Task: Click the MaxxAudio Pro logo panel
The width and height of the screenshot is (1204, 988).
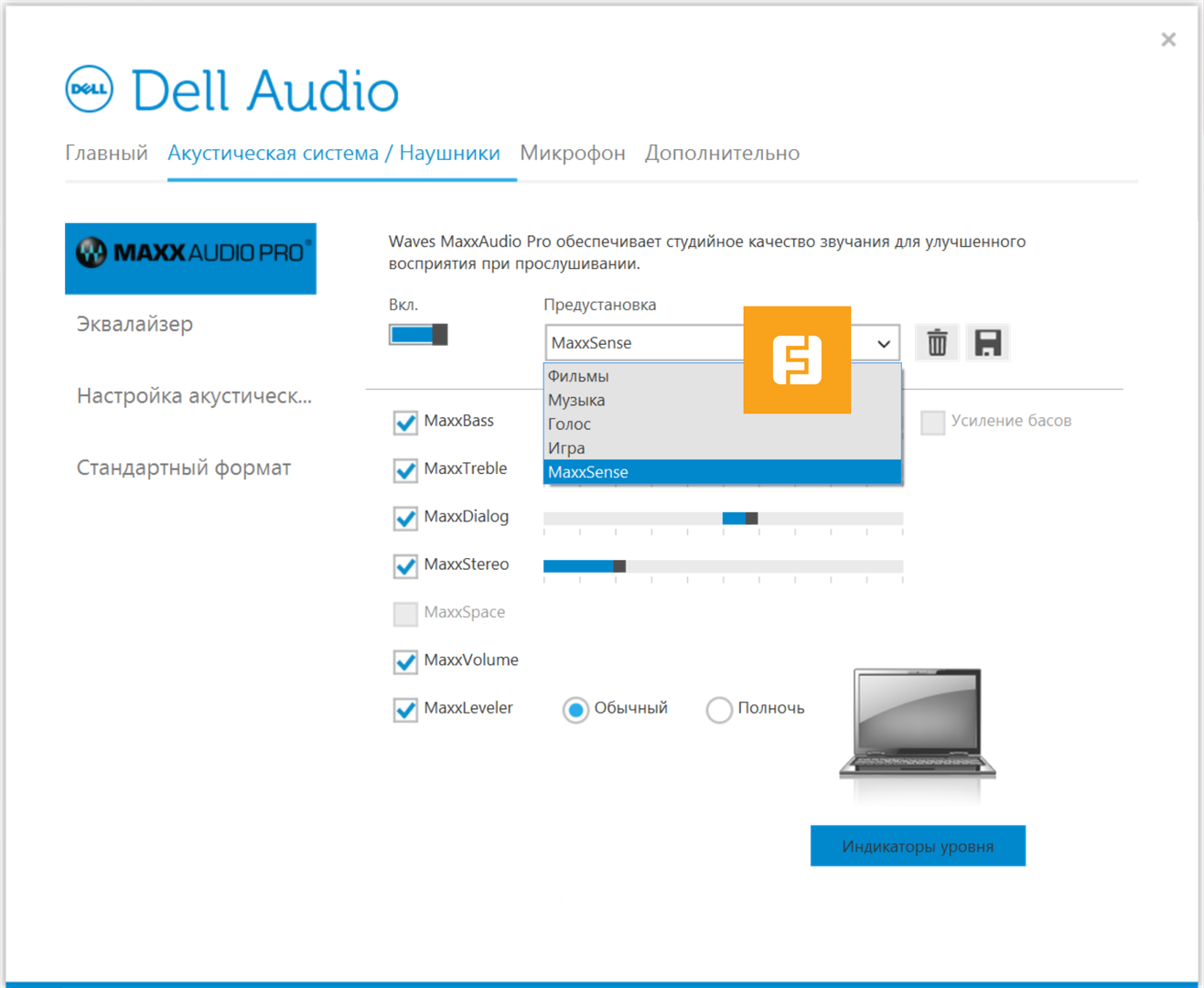Action: [x=190, y=258]
